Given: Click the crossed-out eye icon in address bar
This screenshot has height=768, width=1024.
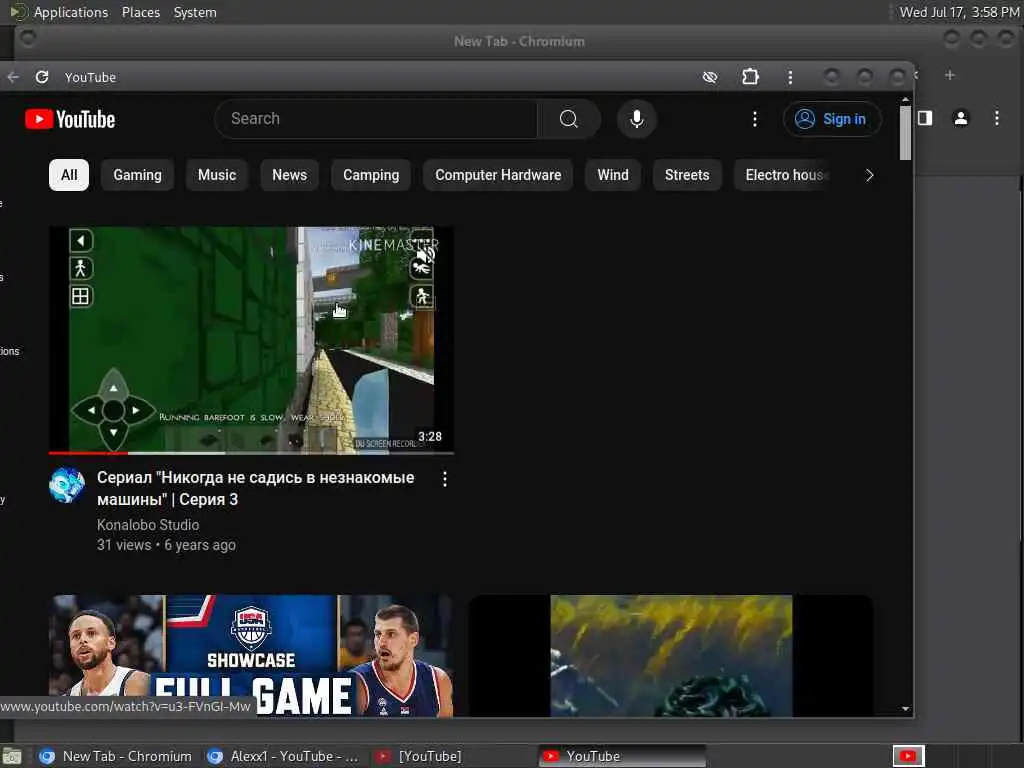Looking at the screenshot, I should point(710,77).
